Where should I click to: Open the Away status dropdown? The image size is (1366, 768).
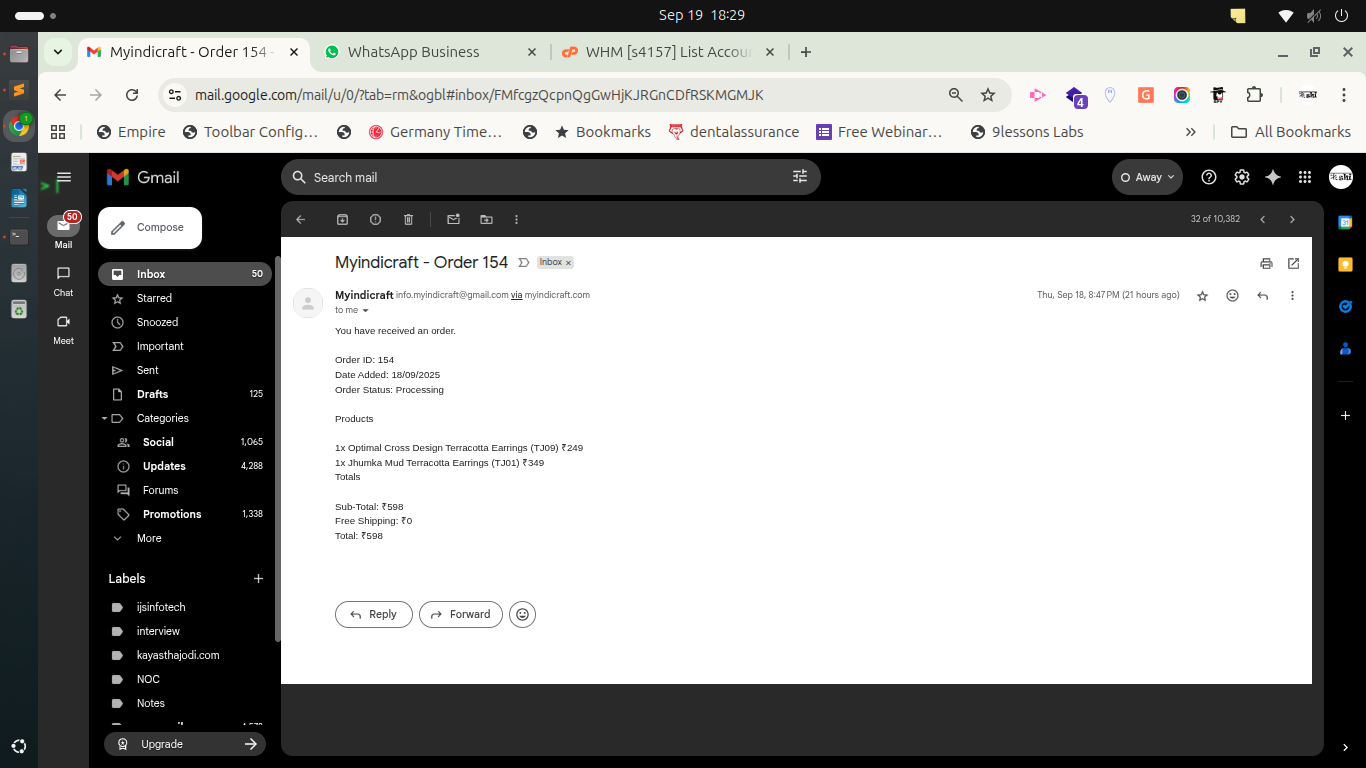(1147, 177)
